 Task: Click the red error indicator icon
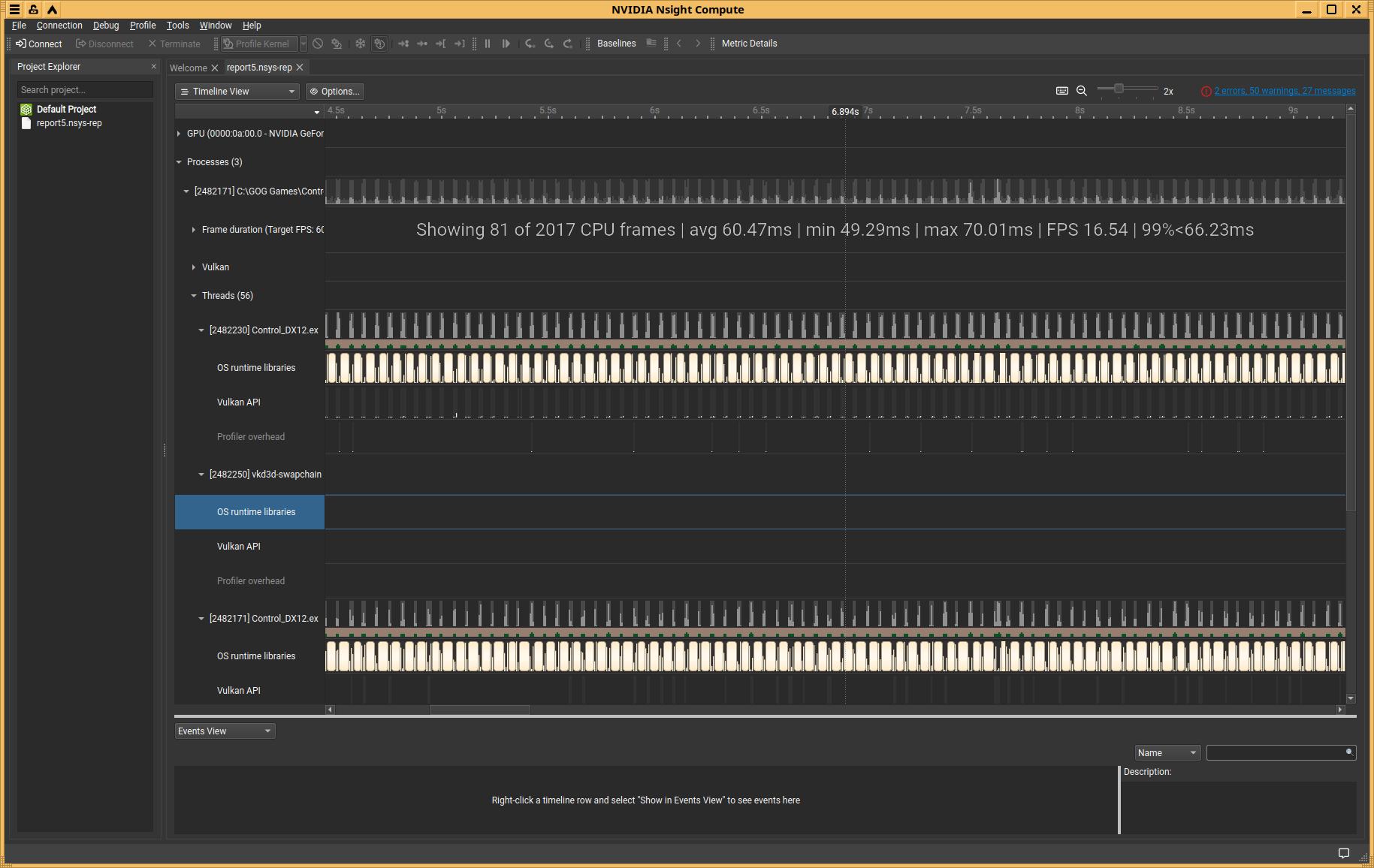tap(1206, 92)
